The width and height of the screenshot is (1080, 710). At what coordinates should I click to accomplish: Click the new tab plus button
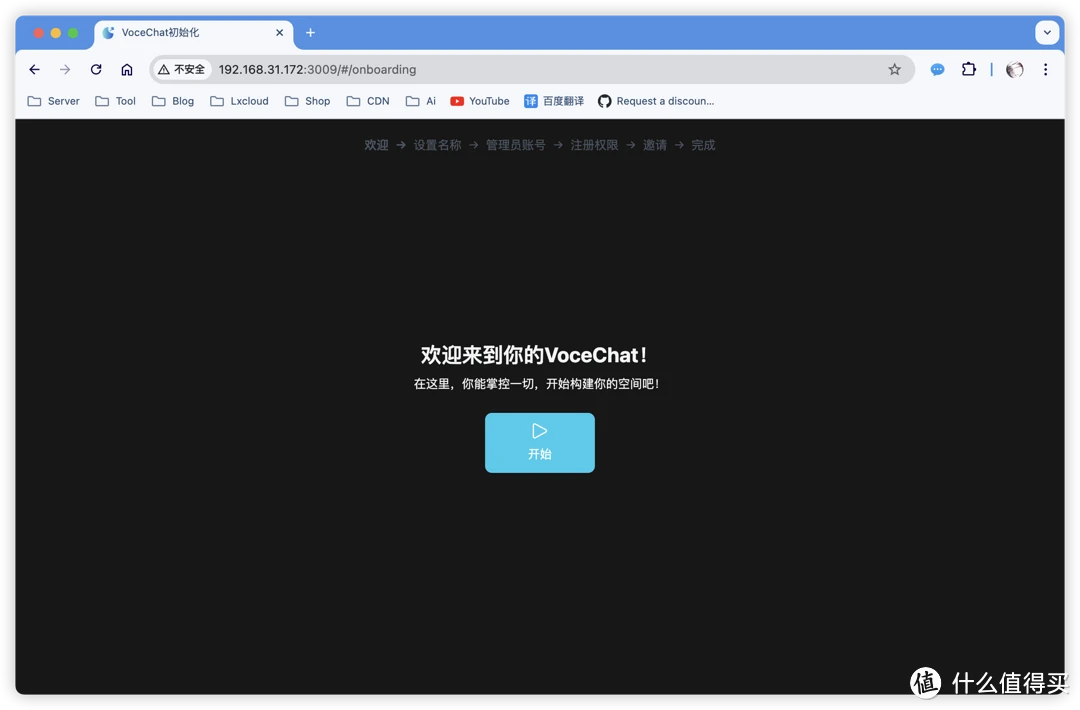[310, 33]
